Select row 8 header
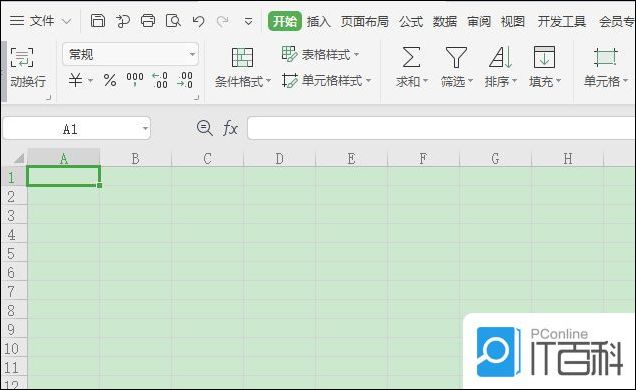This screenshot has height=390, width=636. pyautogui.click(x=14, y=310)
